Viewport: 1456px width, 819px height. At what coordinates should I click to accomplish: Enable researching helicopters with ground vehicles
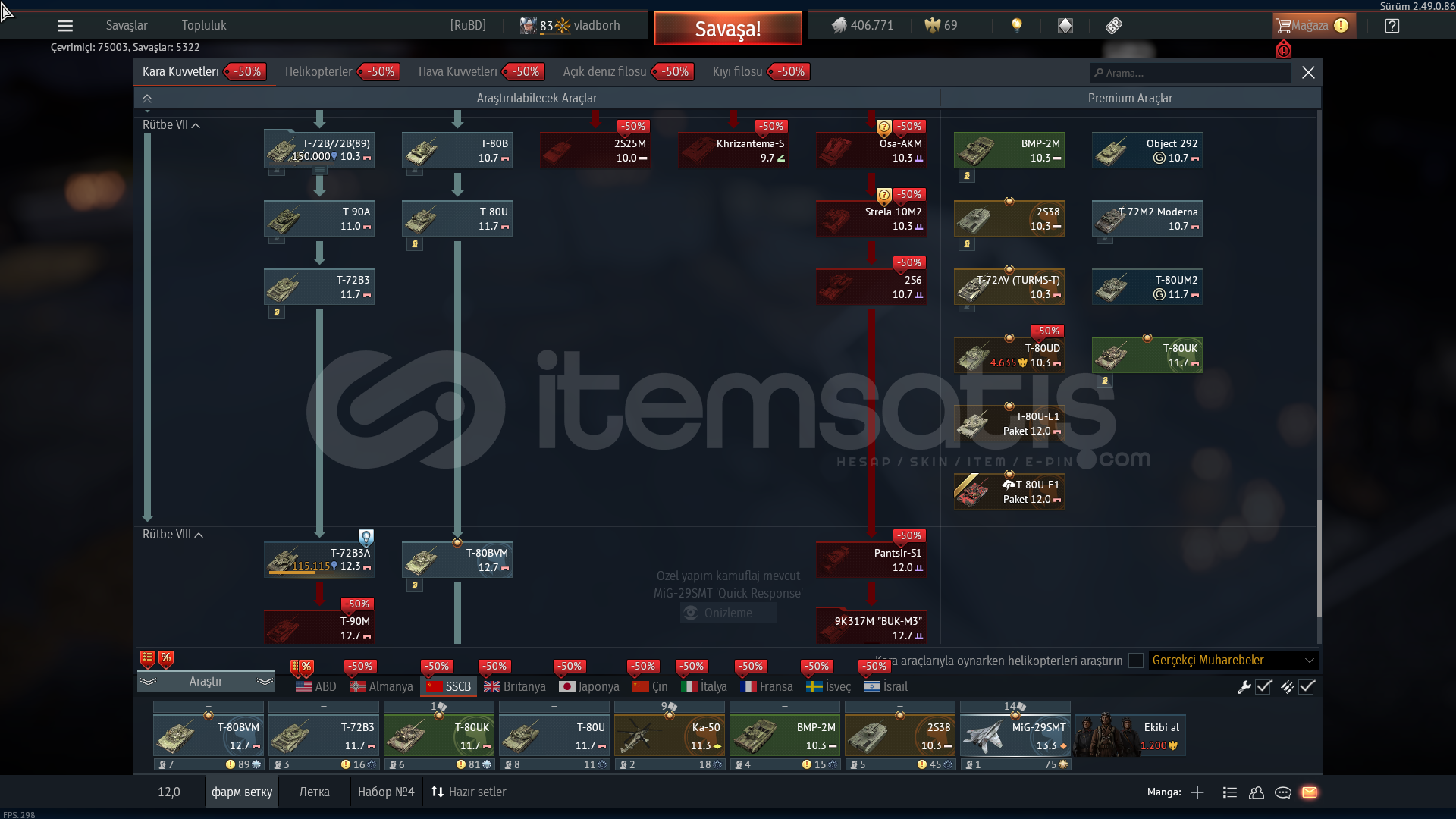click(x=1136, y=661)
